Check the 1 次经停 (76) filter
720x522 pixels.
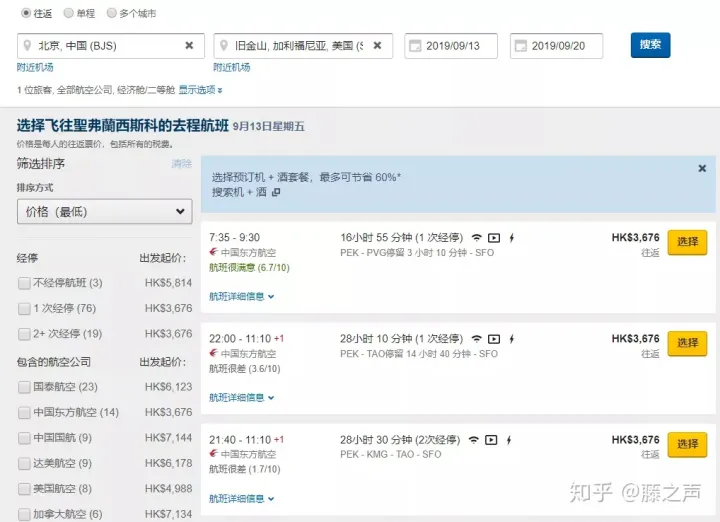(24, 309)
